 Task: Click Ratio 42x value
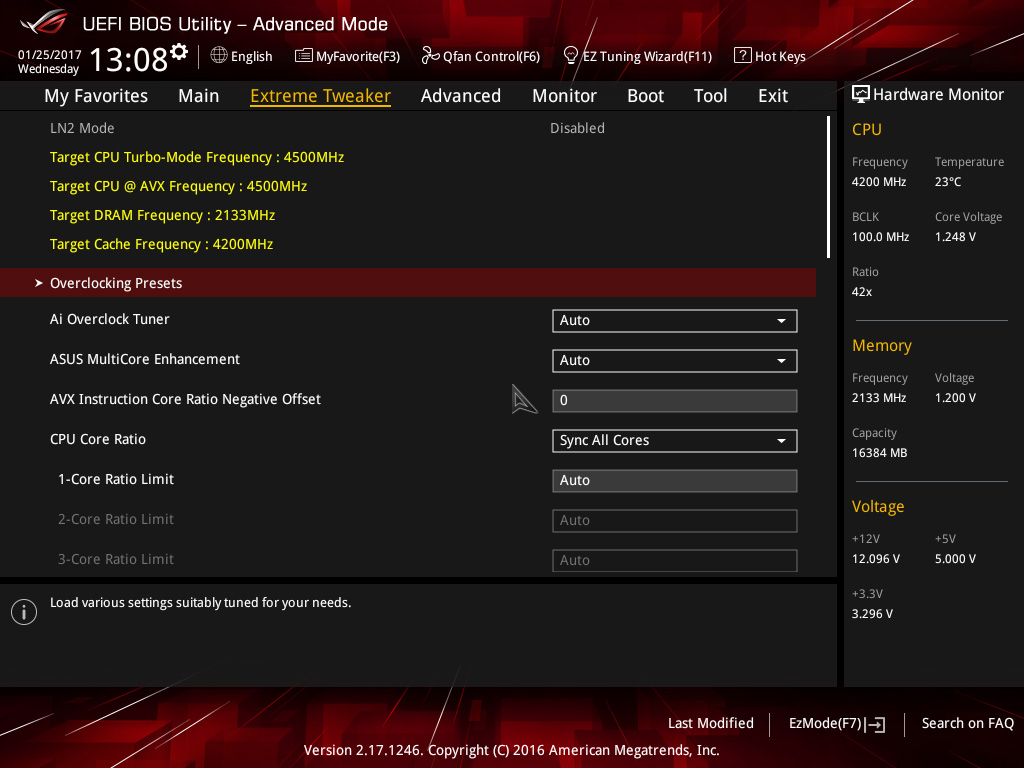pyautogui.click(x=861, y=292)
